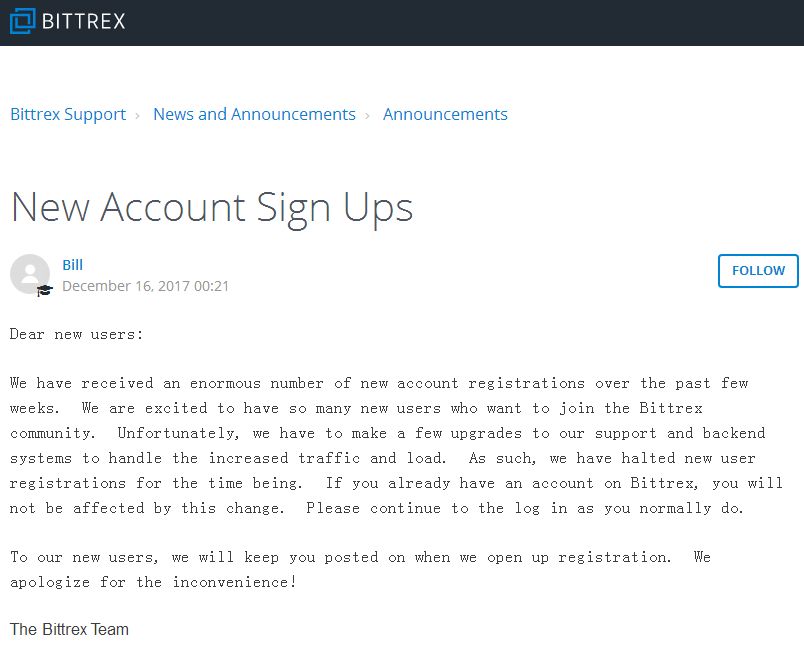Click the New Account Sign Ups title
Screen dimensions: 804x647
pyautogui.click(x=212, y=208)
